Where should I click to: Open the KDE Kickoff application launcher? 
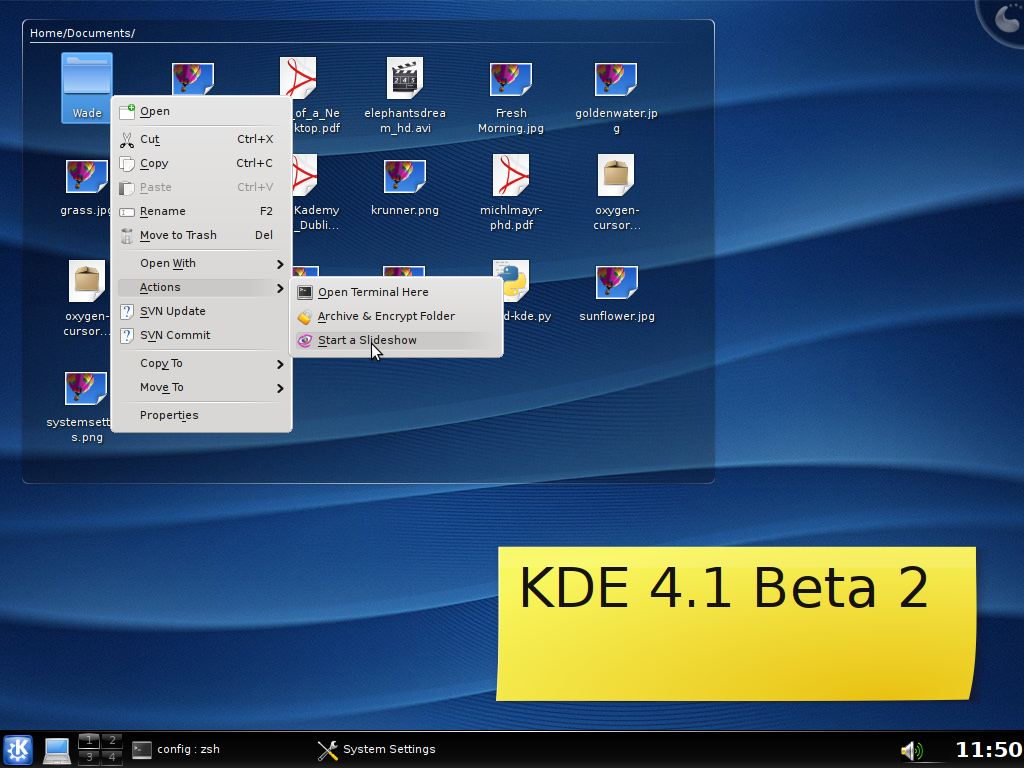[x=18, y=750]
